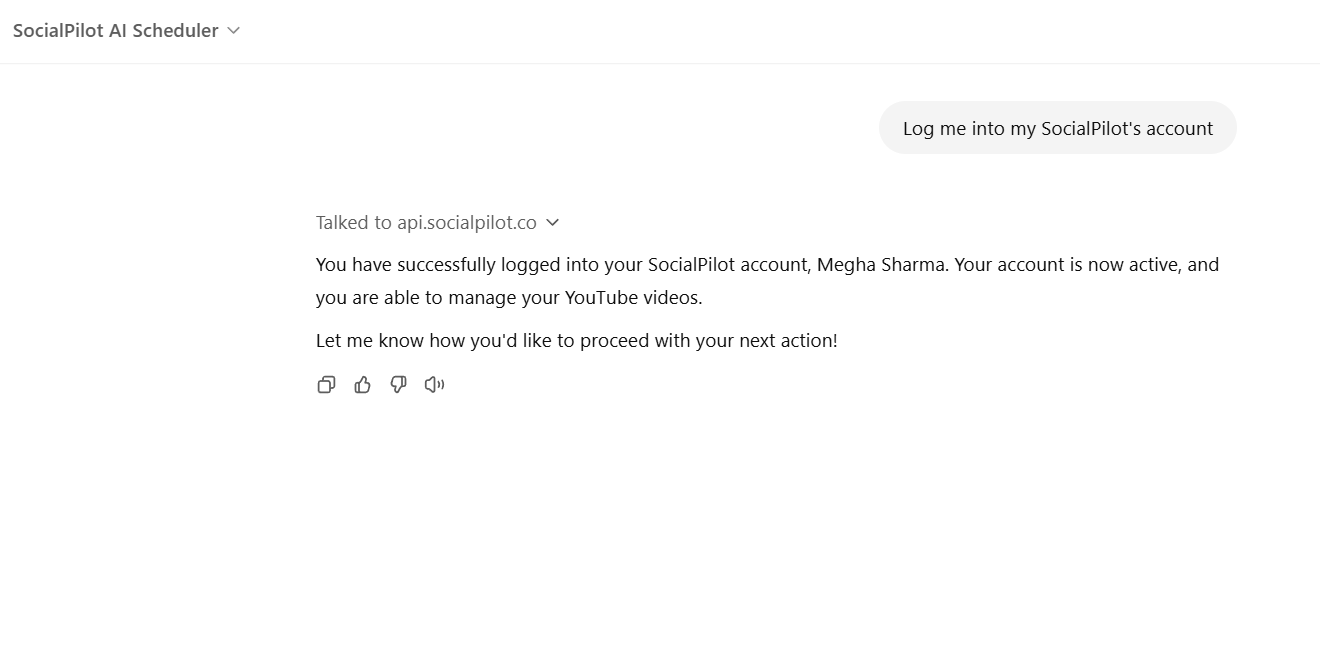Click the copy icon below the message
The width and height of the screenshot is (1320, 649).
click(326, 384)
